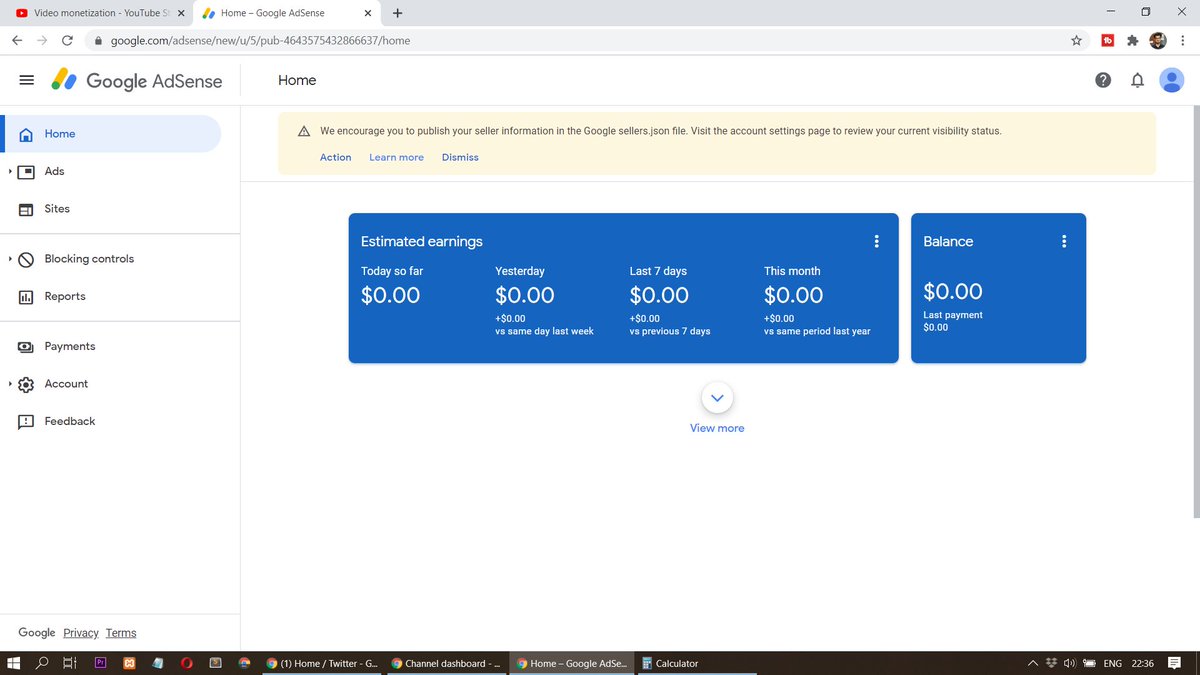
Task: Open the Chrome extensions puzzle icon
Action: click(1133, 40)
